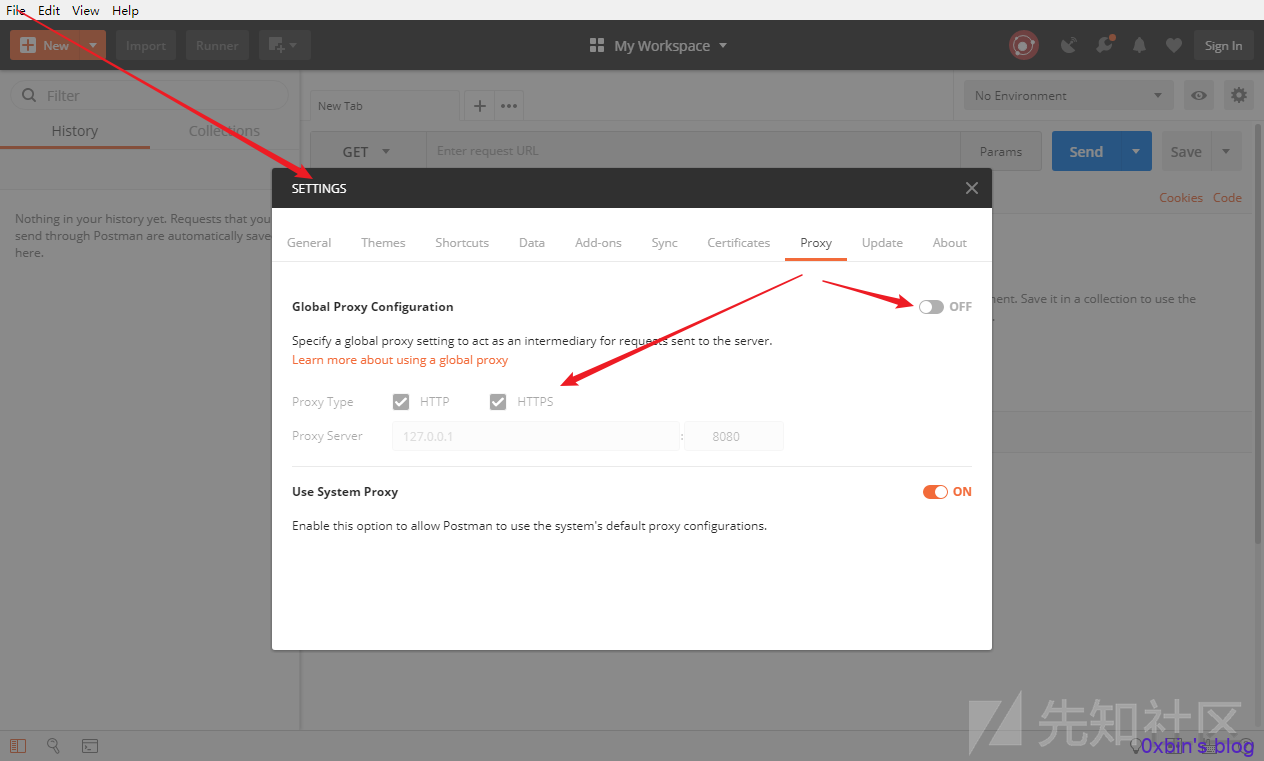Click the Filter search field
1264x761 pixels.
pos(149,96)
